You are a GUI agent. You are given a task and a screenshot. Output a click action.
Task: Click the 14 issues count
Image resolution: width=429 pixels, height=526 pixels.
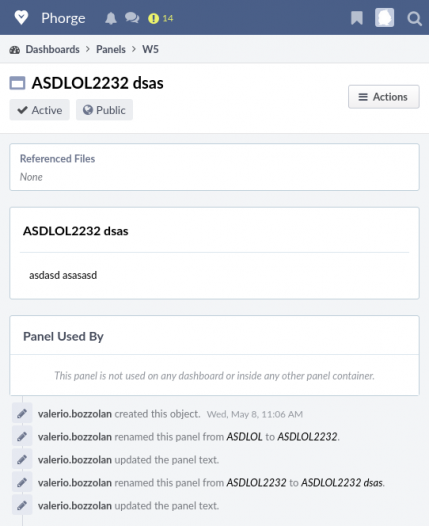click(x=168, y=18)
